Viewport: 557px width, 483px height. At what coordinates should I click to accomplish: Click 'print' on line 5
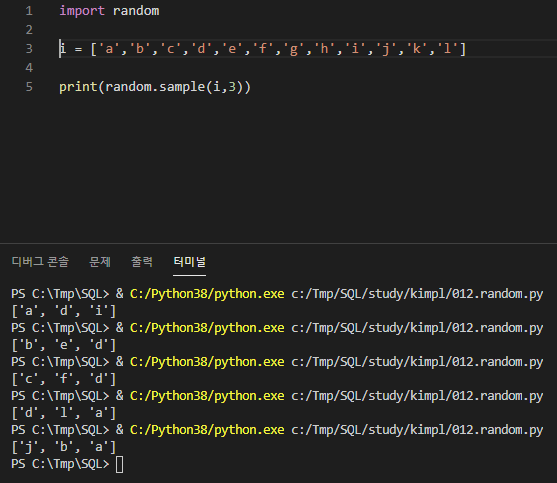(78, 87)
